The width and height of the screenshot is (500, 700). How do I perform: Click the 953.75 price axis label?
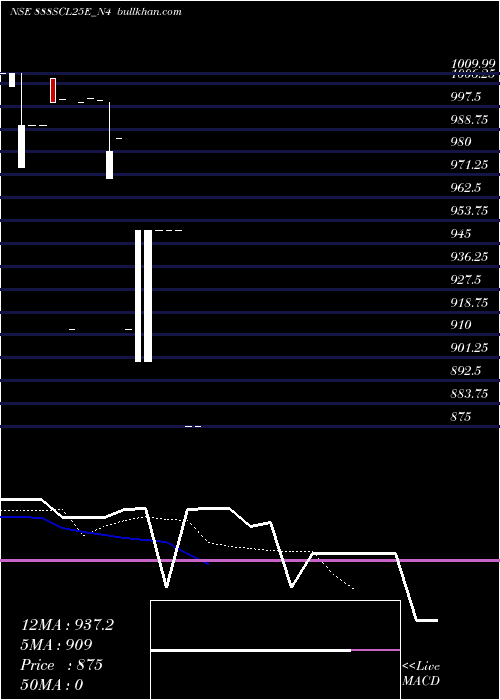pos(469,211)
